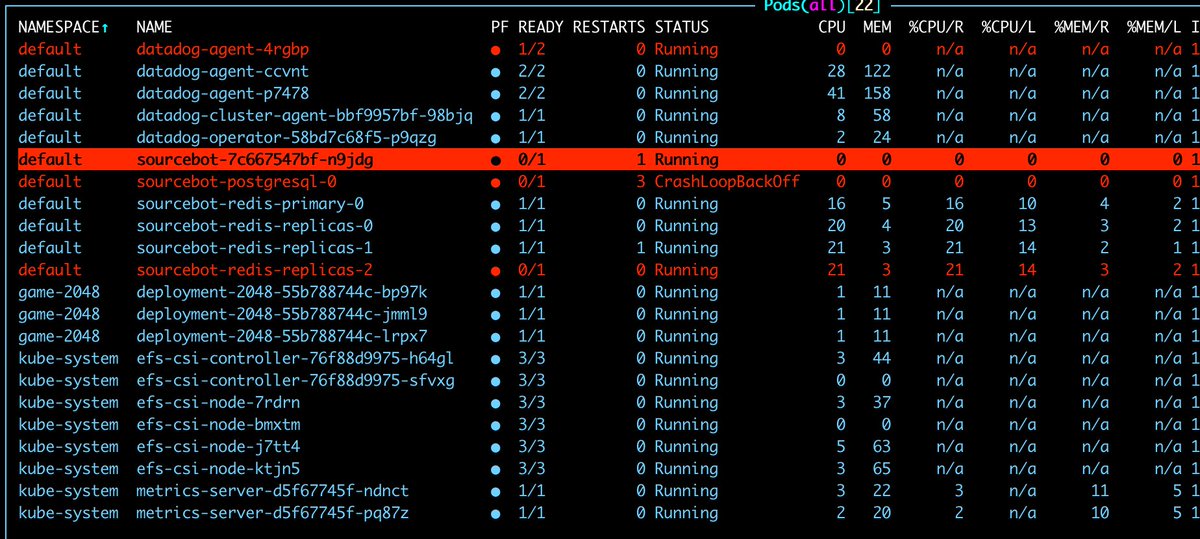The height and width of the screenshot is (539, 1200).
Task: Select pod efs-csi-node-bmxtm
Action: [x=218, y=424]
